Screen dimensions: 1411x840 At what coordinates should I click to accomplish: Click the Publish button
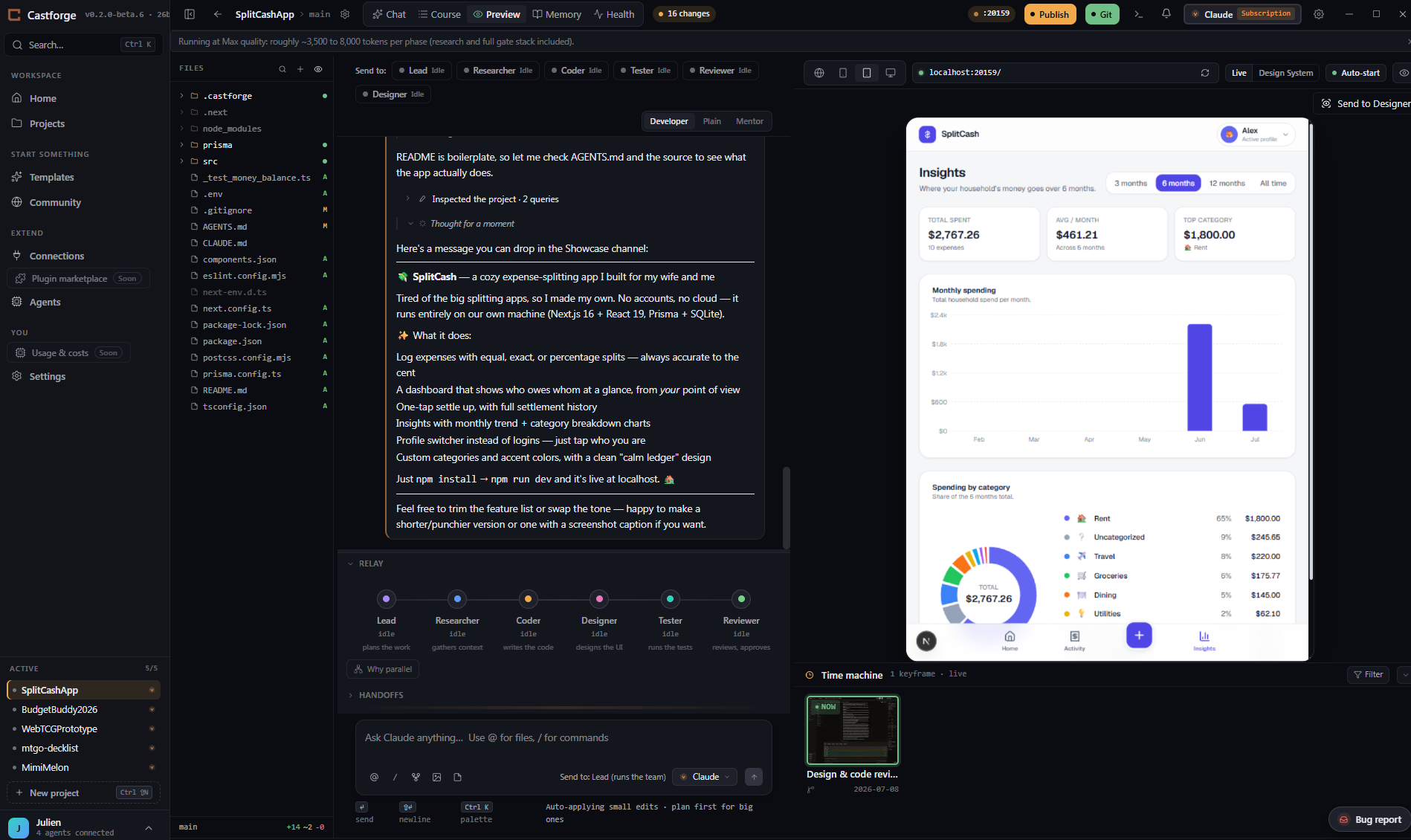(1050, 14)
